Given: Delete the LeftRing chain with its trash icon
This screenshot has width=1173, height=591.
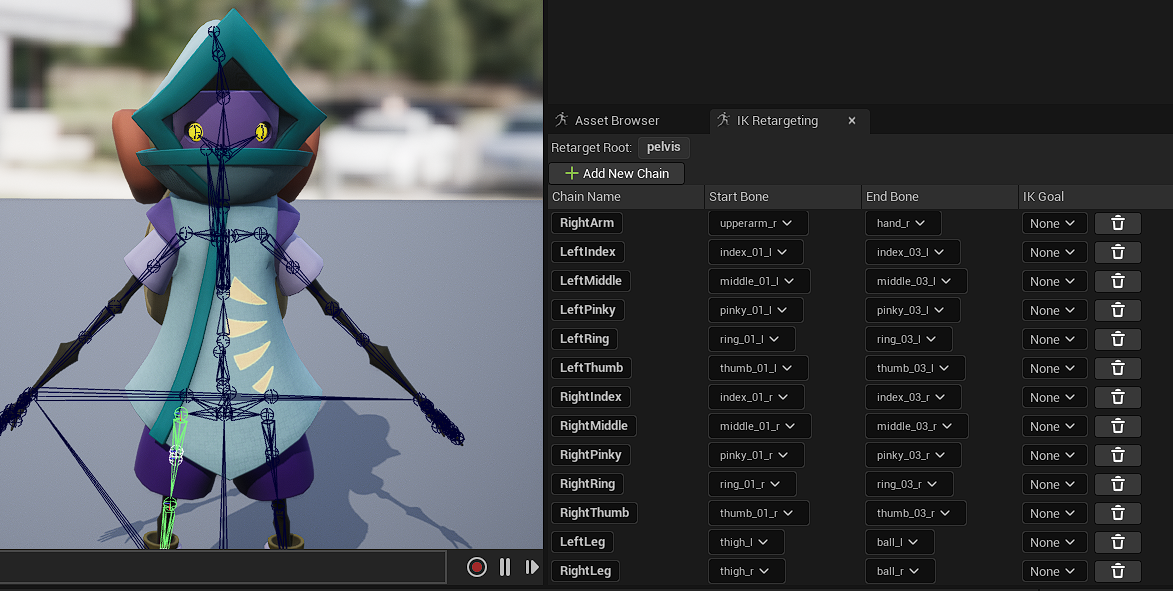Looking at the screenshot, I should [1118, 339].
